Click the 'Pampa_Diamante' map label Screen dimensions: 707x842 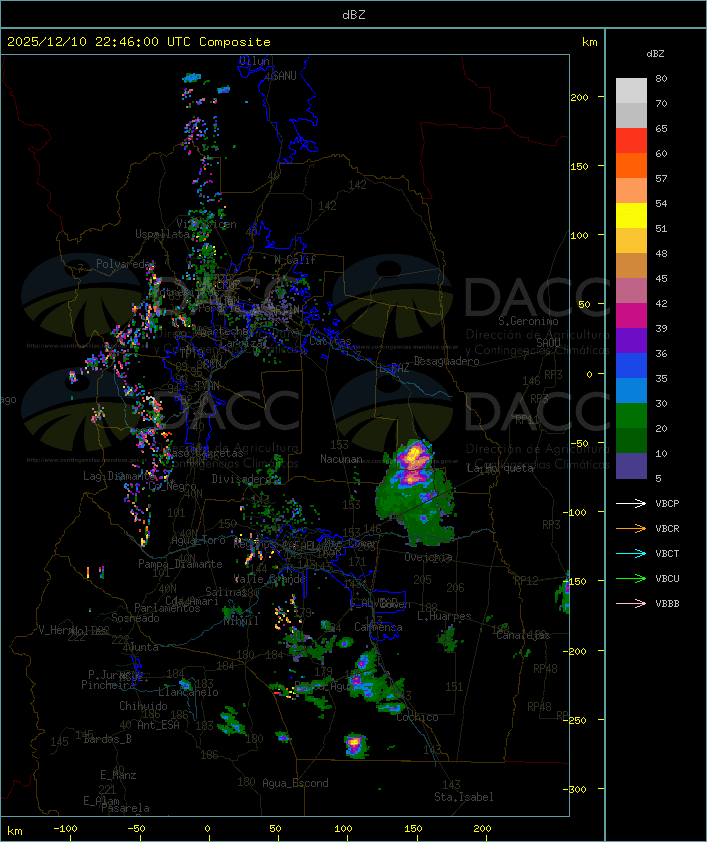pyautogui.click(x=180, y=564)
